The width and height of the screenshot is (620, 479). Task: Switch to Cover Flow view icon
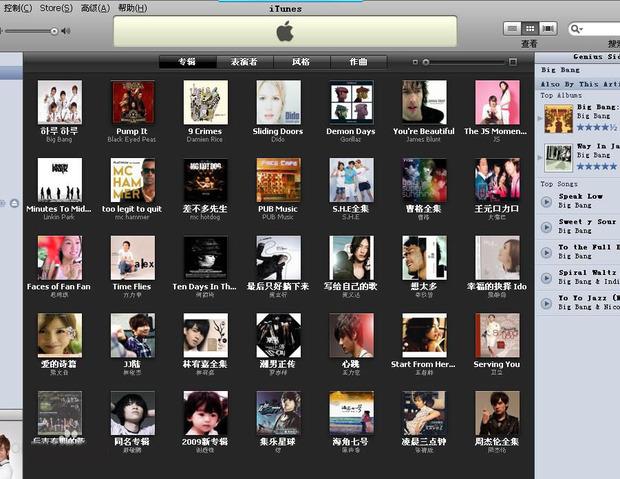[547, 29]
